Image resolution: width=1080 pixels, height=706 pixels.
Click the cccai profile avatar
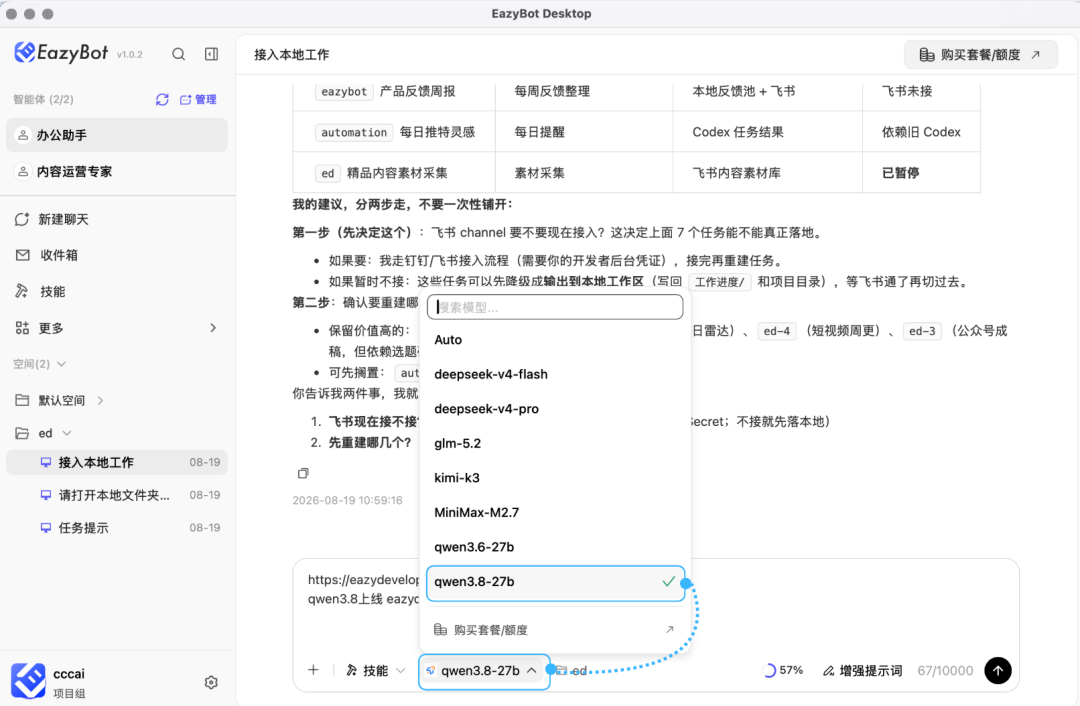click(28, 681)
